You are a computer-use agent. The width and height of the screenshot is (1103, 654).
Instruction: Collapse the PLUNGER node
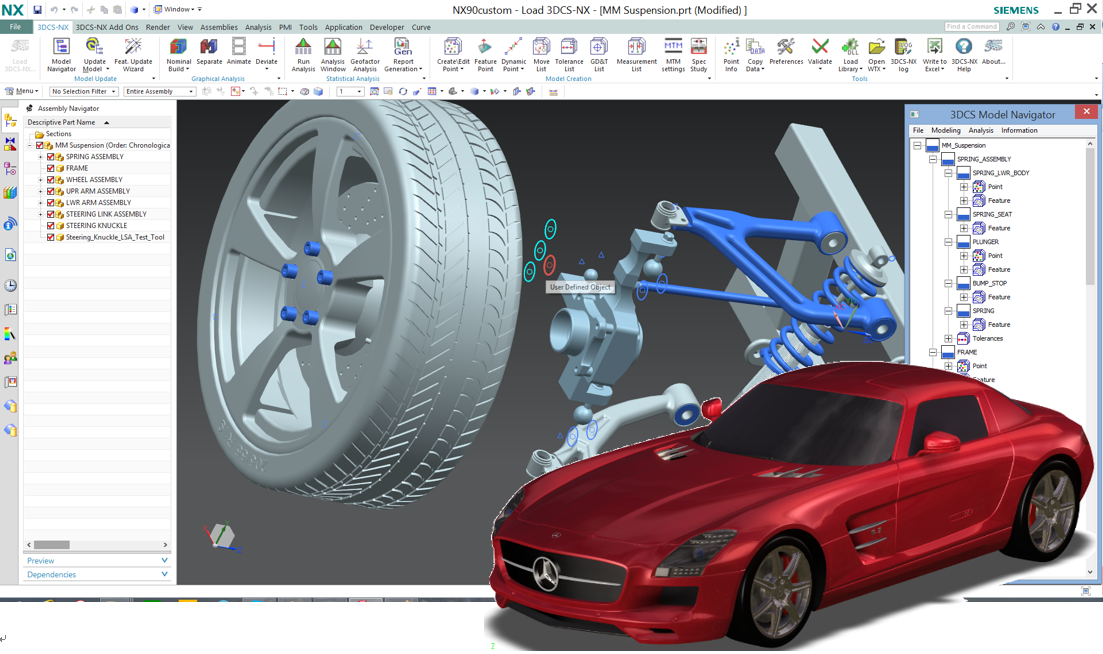point(948,242)
